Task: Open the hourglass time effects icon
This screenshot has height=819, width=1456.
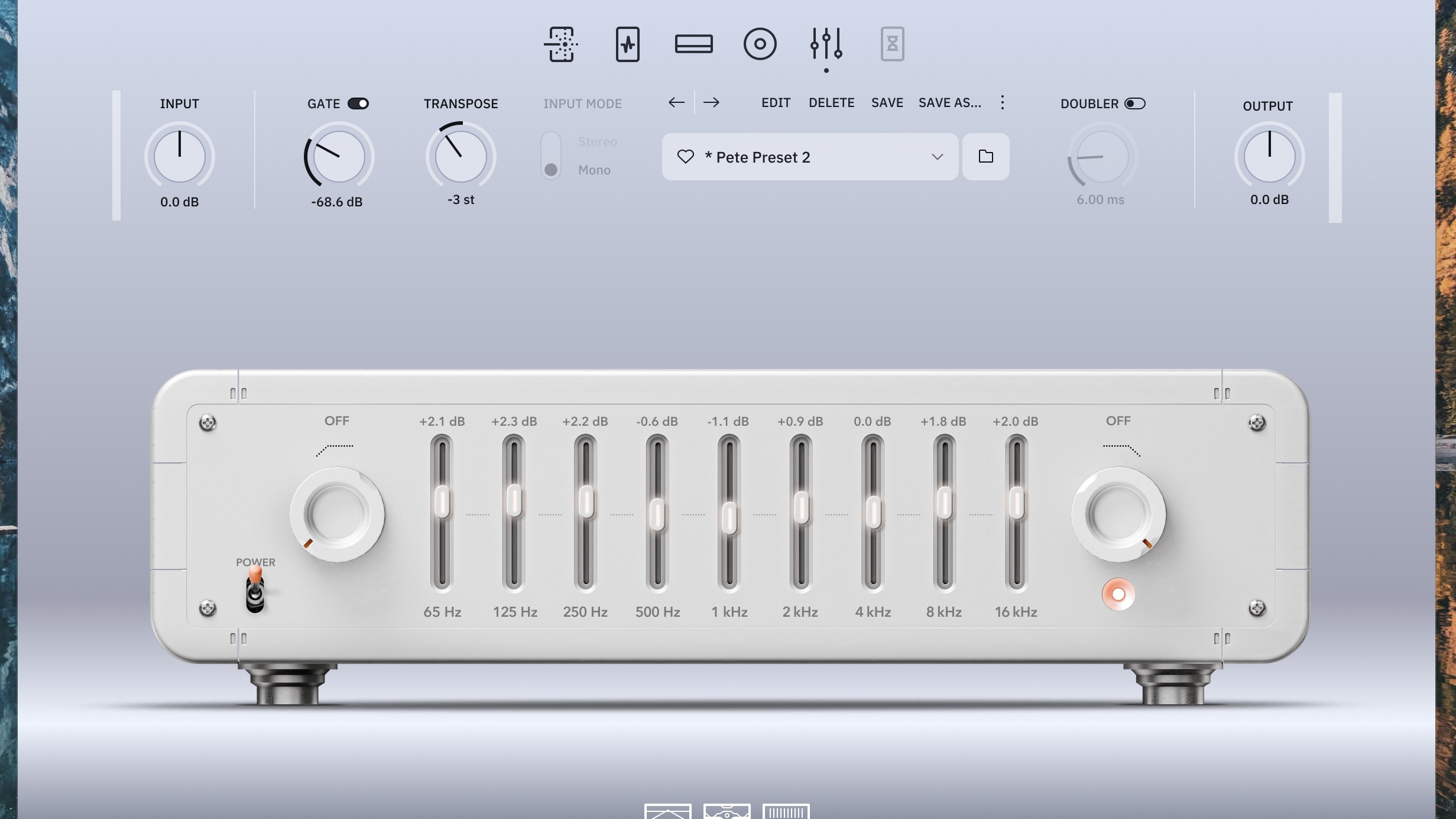Action: [892, 44]
